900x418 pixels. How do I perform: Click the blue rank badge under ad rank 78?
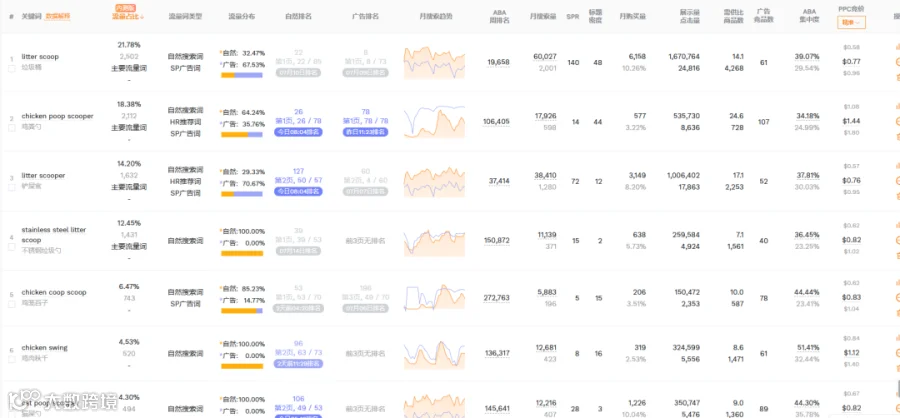pos(365,132)
